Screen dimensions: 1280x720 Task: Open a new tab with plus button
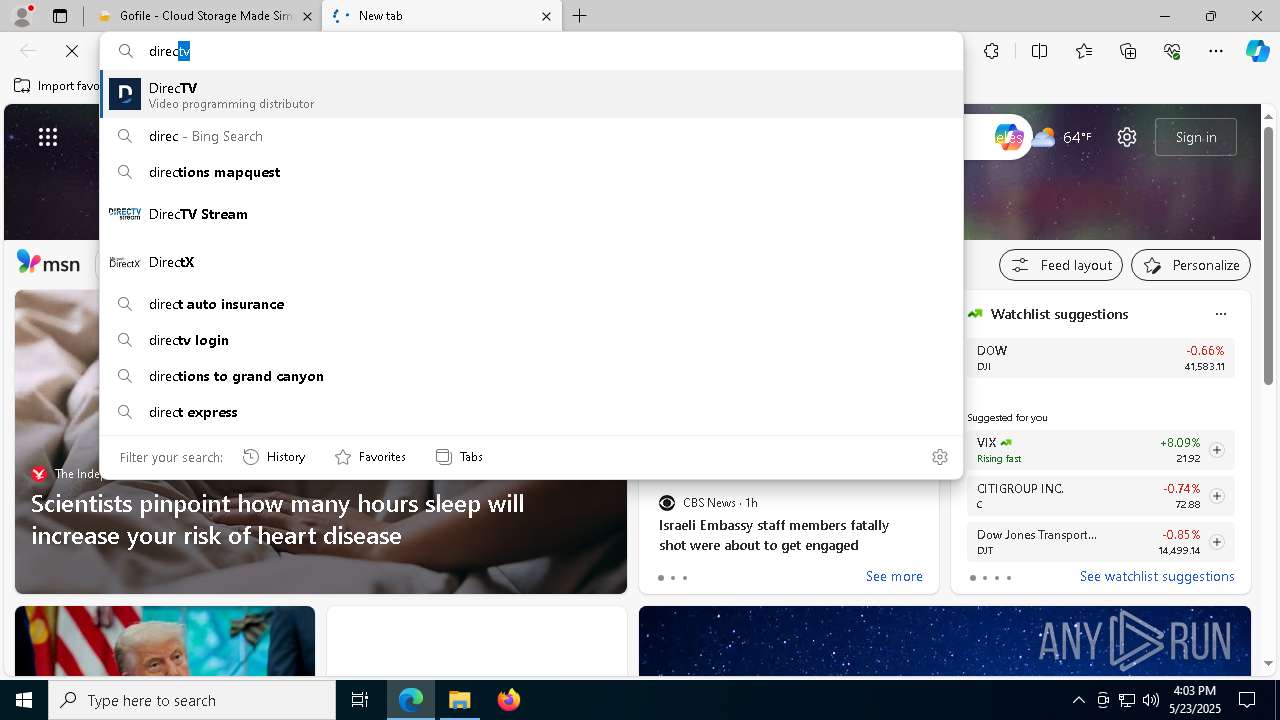[x=580, y=16]
